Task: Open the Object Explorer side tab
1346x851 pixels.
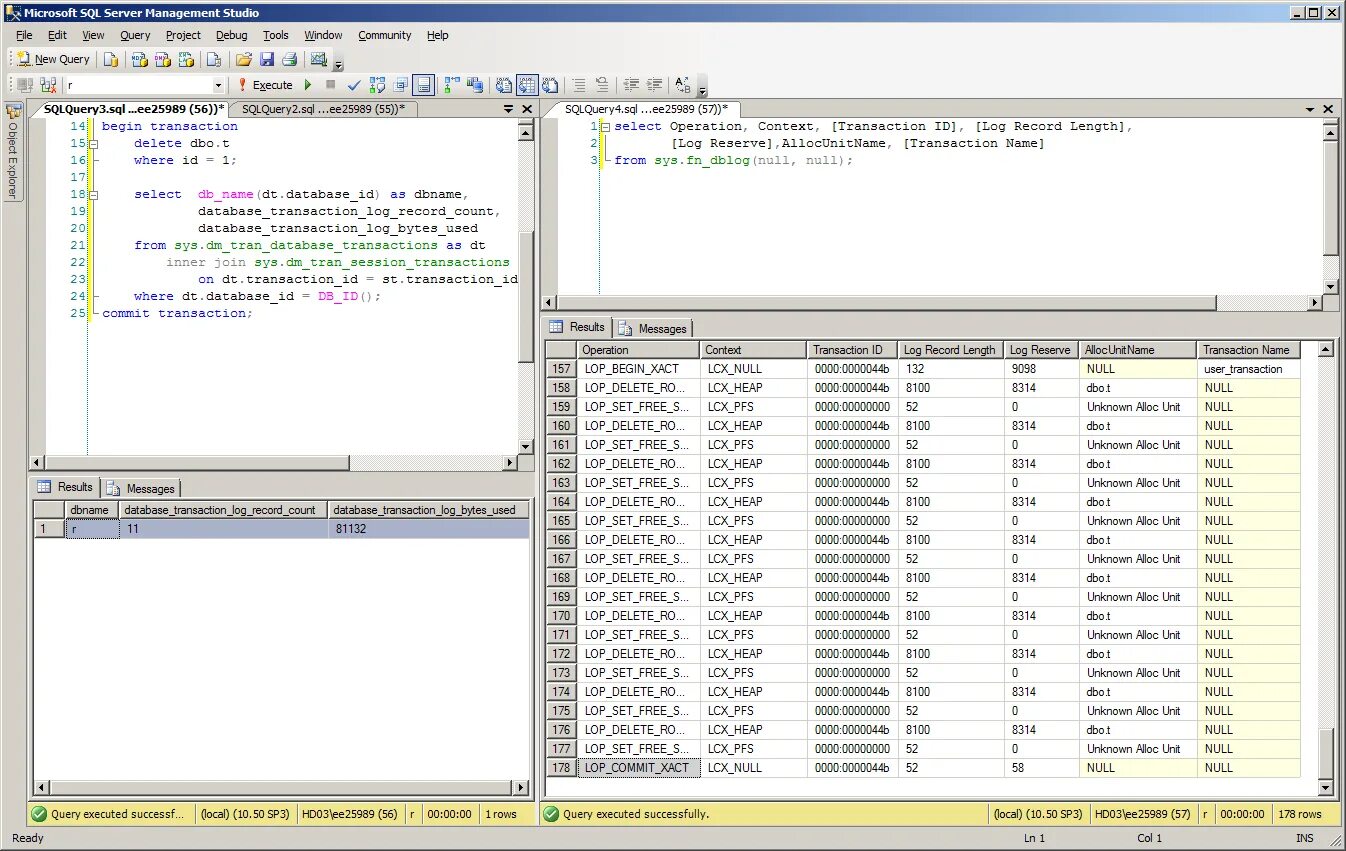Action: pyautogui.click(x=13, y=150)
